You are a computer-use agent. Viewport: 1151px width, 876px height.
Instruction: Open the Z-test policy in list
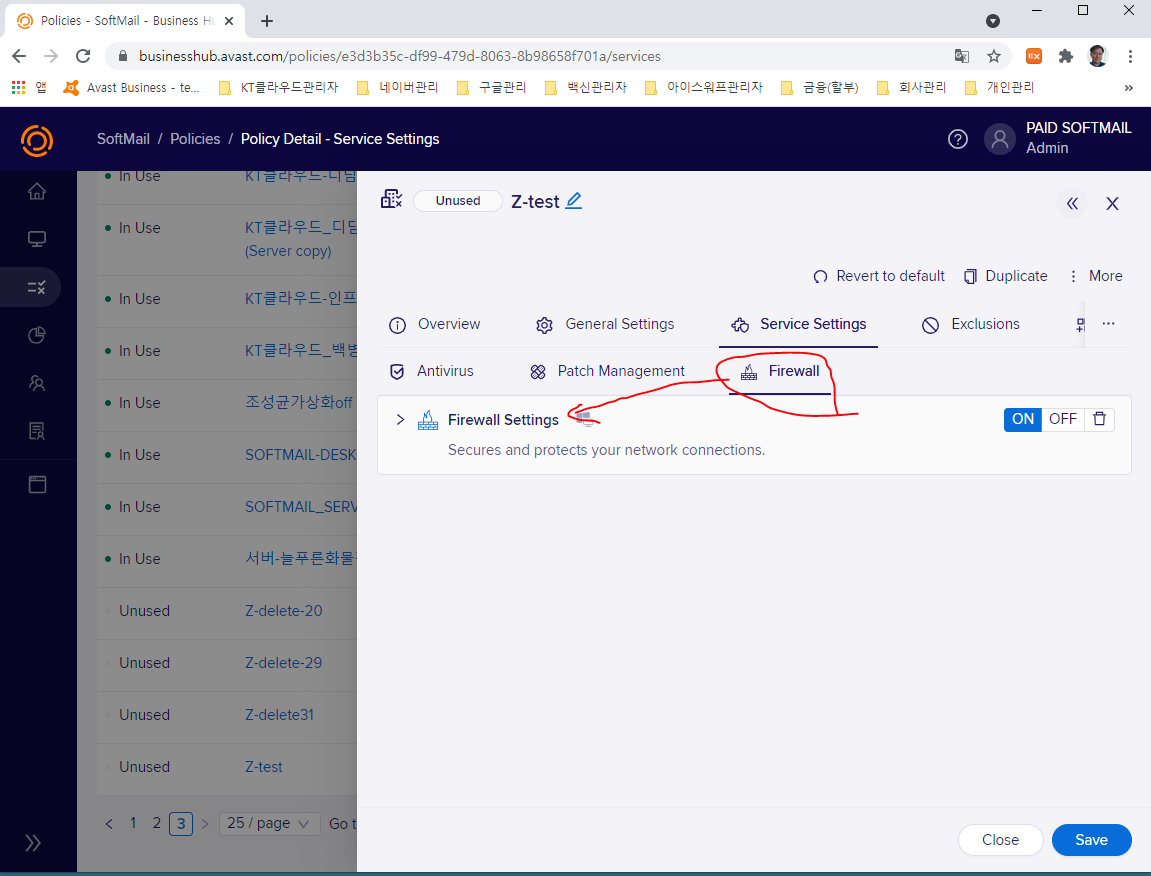(x=264, y=767)
